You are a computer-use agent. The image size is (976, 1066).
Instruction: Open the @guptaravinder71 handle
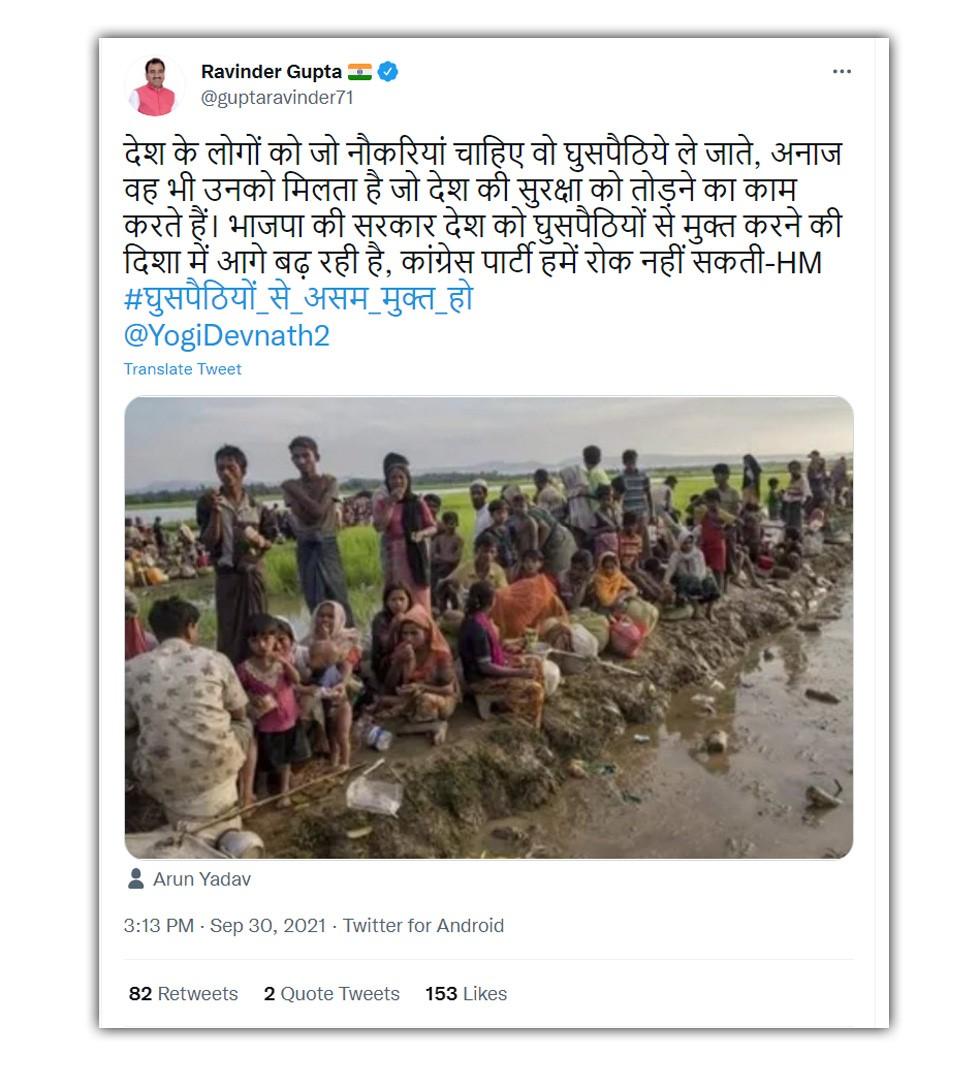pyautogui.click(x=277, y=98)
